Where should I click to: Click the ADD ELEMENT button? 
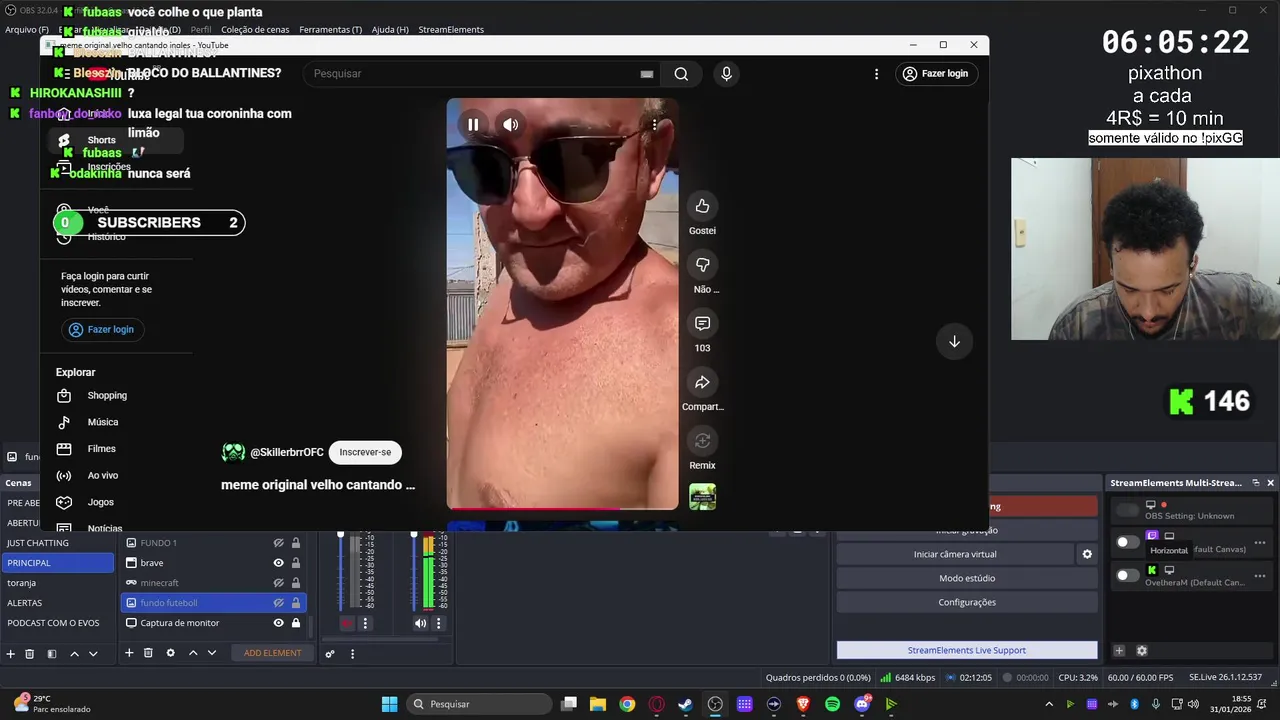coord(272,653)
